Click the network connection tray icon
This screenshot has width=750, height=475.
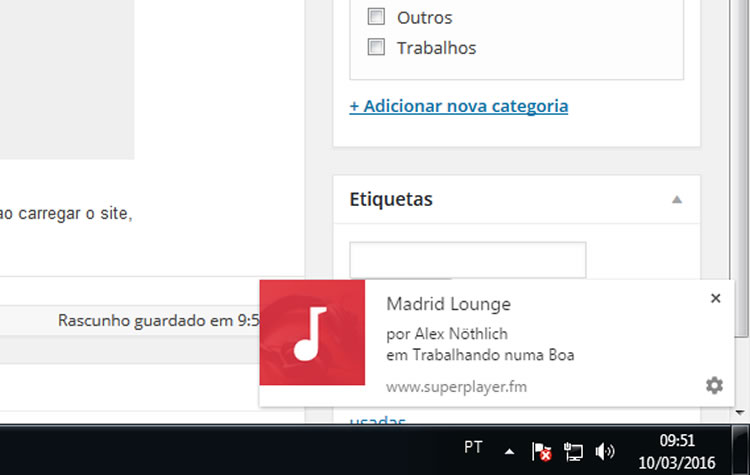point(573,451)
